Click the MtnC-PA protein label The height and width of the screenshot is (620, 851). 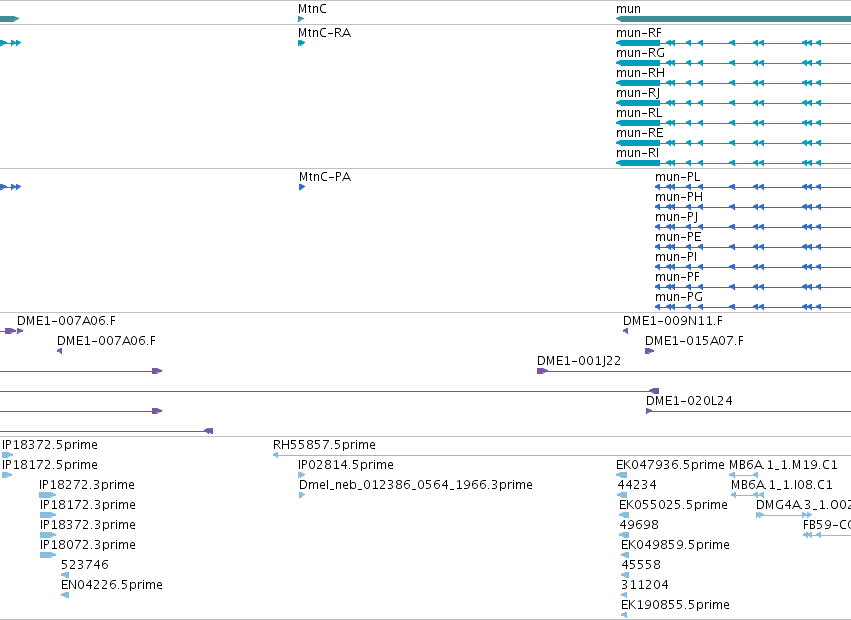pos(325,176)
